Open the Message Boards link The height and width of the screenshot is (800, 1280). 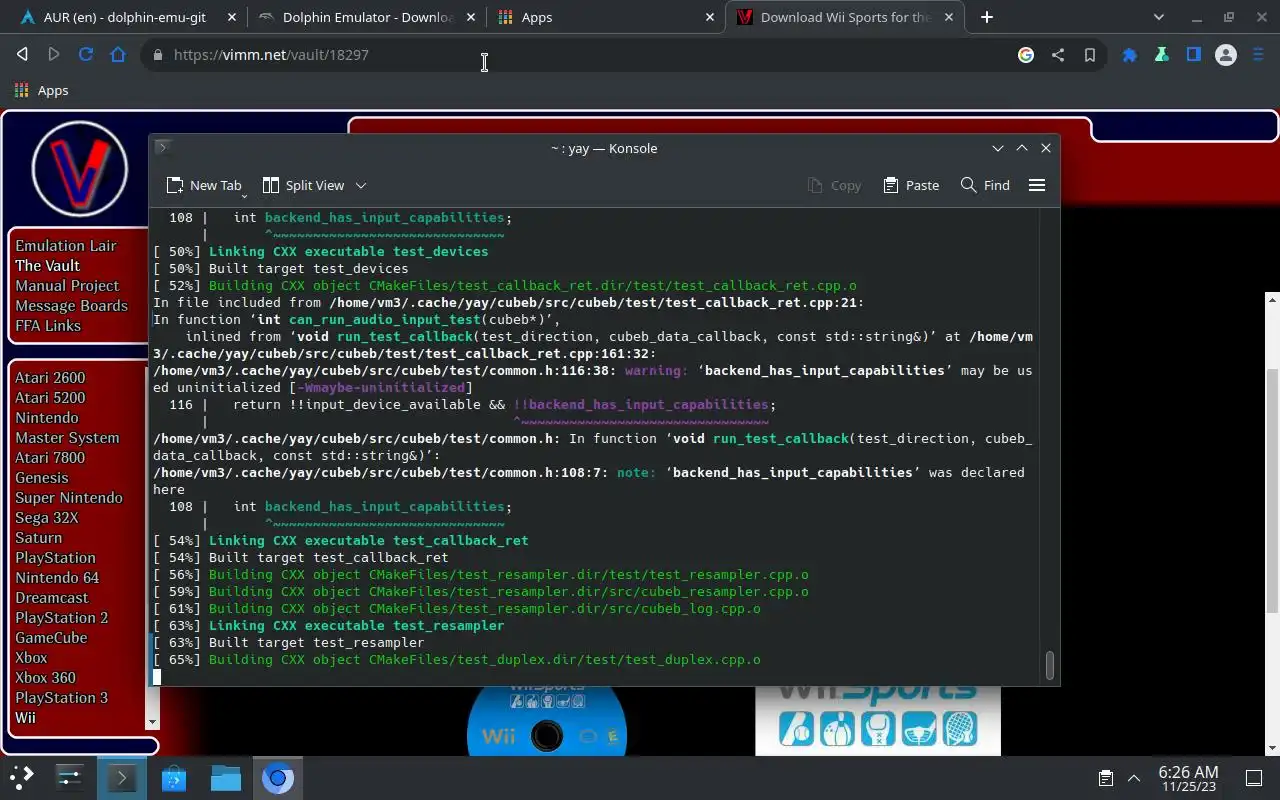pyautogui.click(x=71, y=306)
